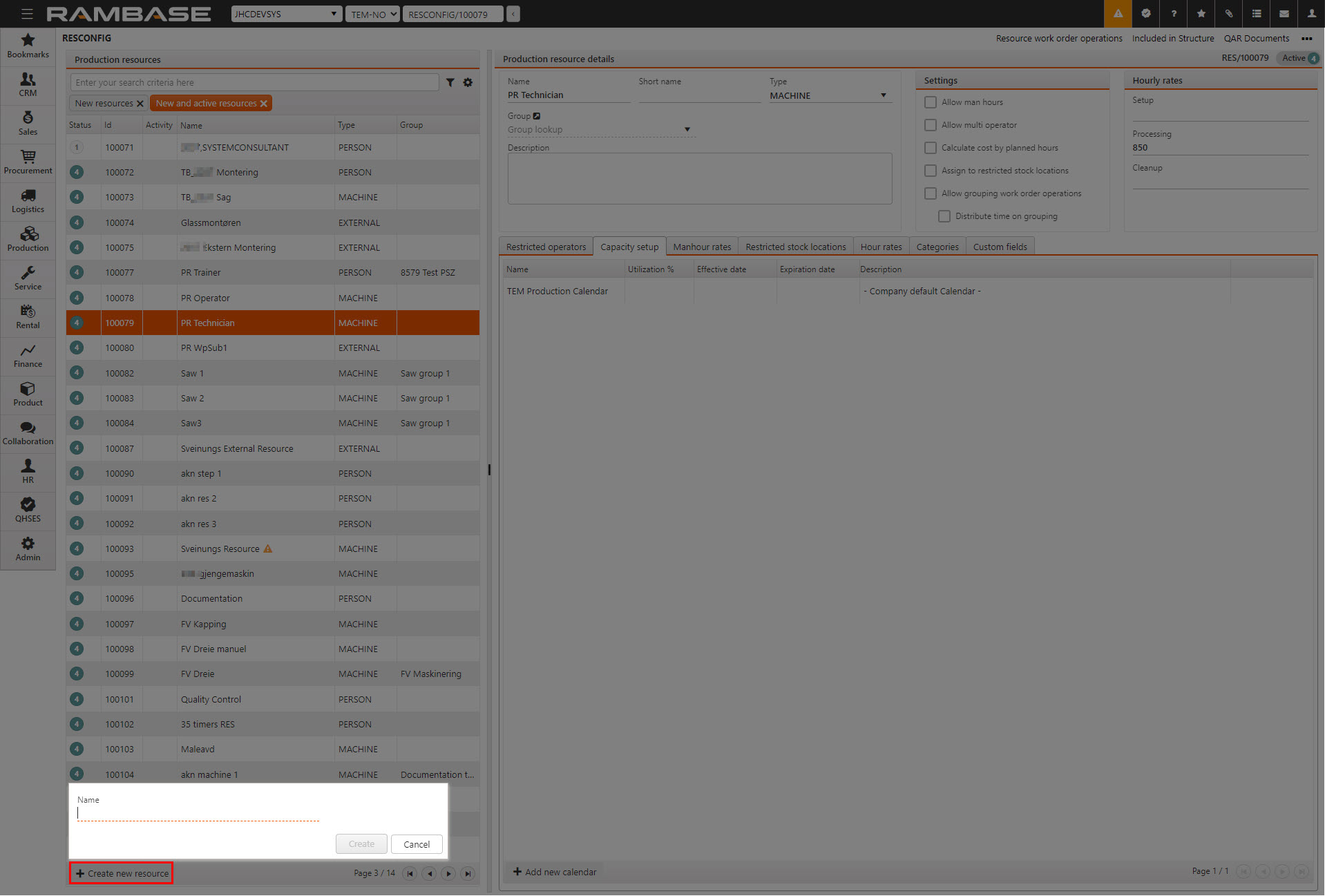
Task: Enable Allow man hours checkbox
Action: pyautogui.click(x=931, y=102)
